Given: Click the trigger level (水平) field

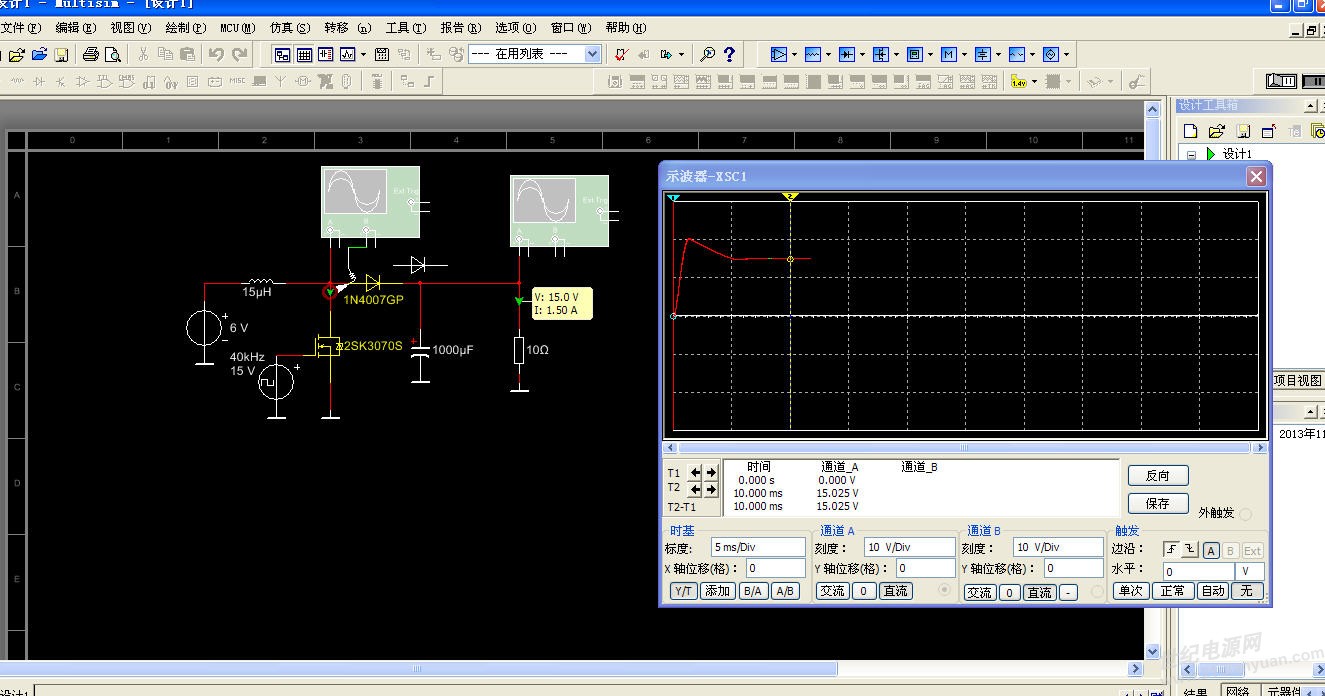Looking at the screenshot, I should (x=1199, y=572).
